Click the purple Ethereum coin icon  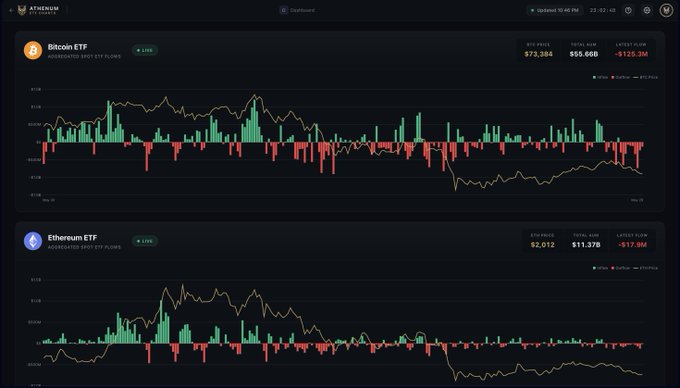pyautogui.click(x=33, y=241)
